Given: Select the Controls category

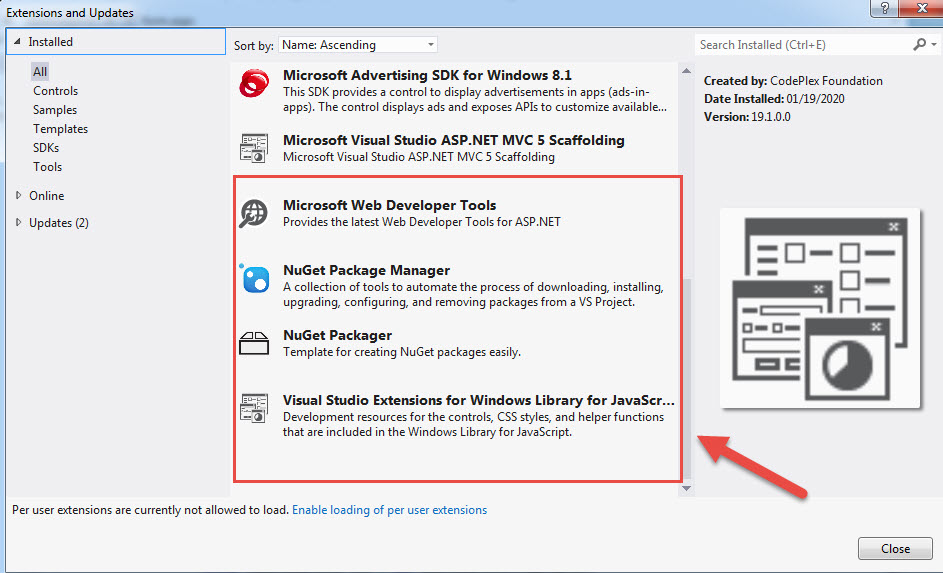Looking at the screenshot, I should 55,91.
